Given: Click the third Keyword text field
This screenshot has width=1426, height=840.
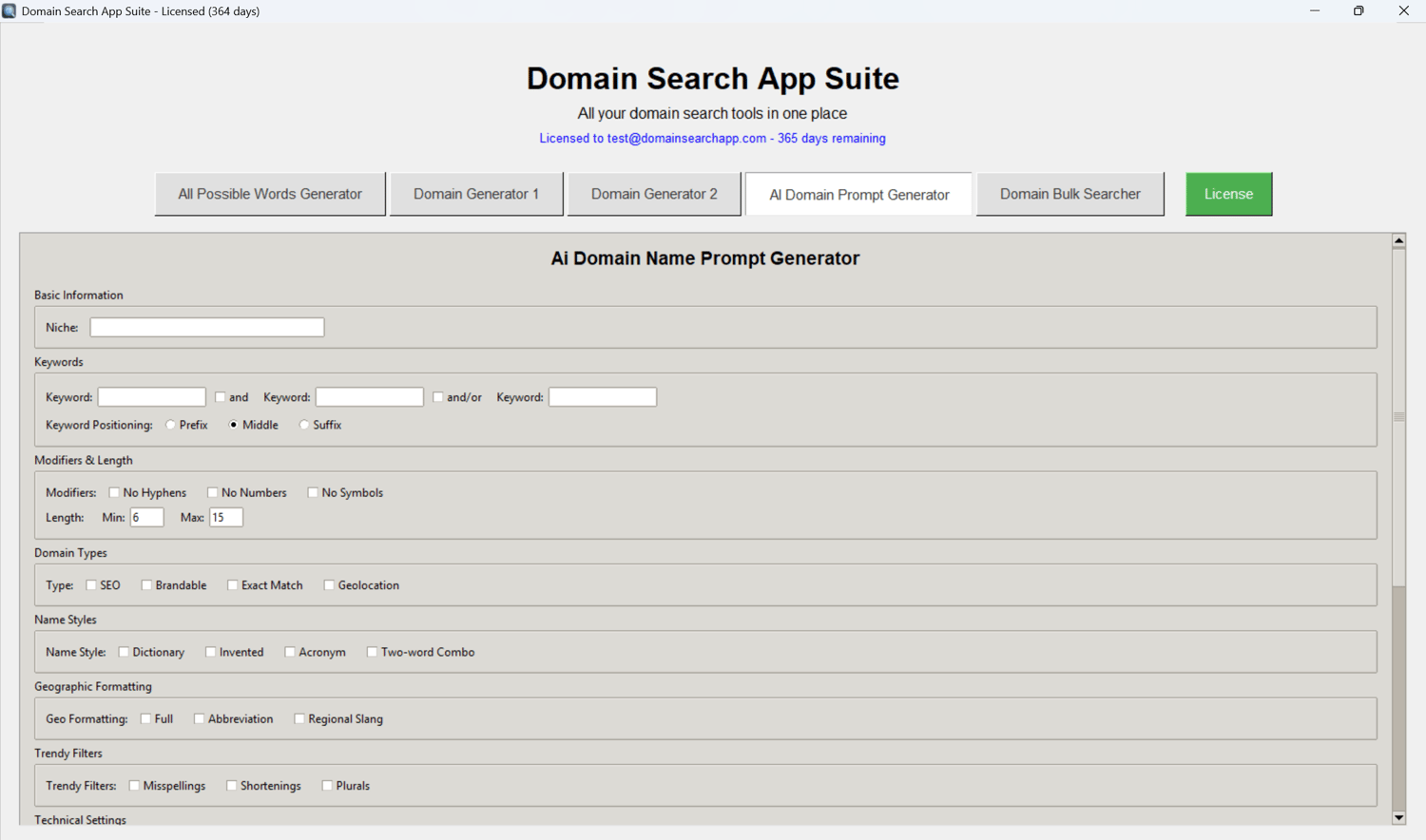Looking at the screenshot, I should [x=603, y=397].
